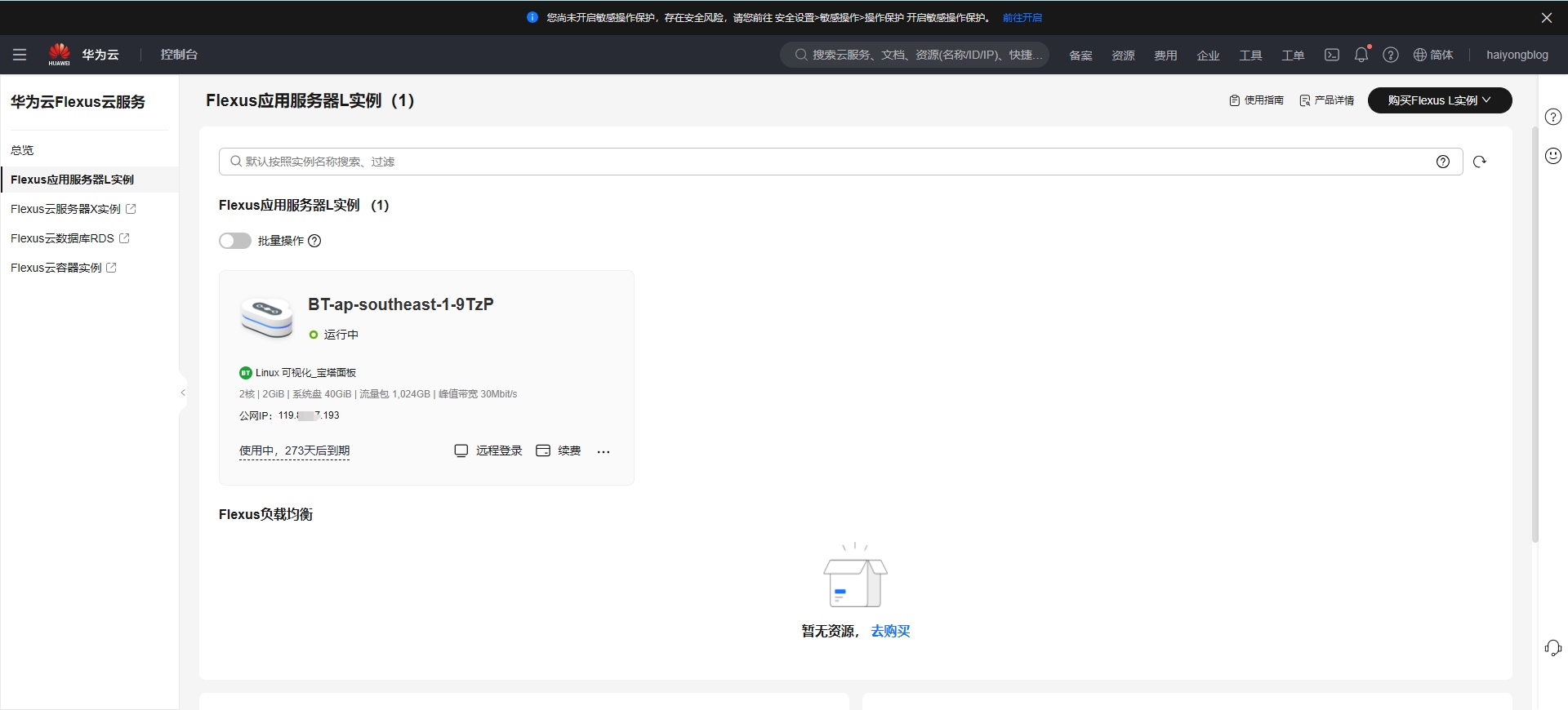
Task: Open Flexus云数据库RDS from the sidebar
Action: (x=62, y=238)
